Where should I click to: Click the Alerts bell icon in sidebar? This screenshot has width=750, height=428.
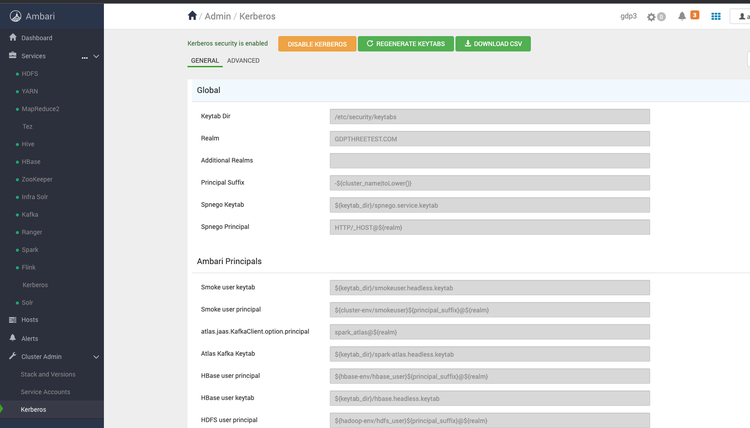click(x=12, y=338)
